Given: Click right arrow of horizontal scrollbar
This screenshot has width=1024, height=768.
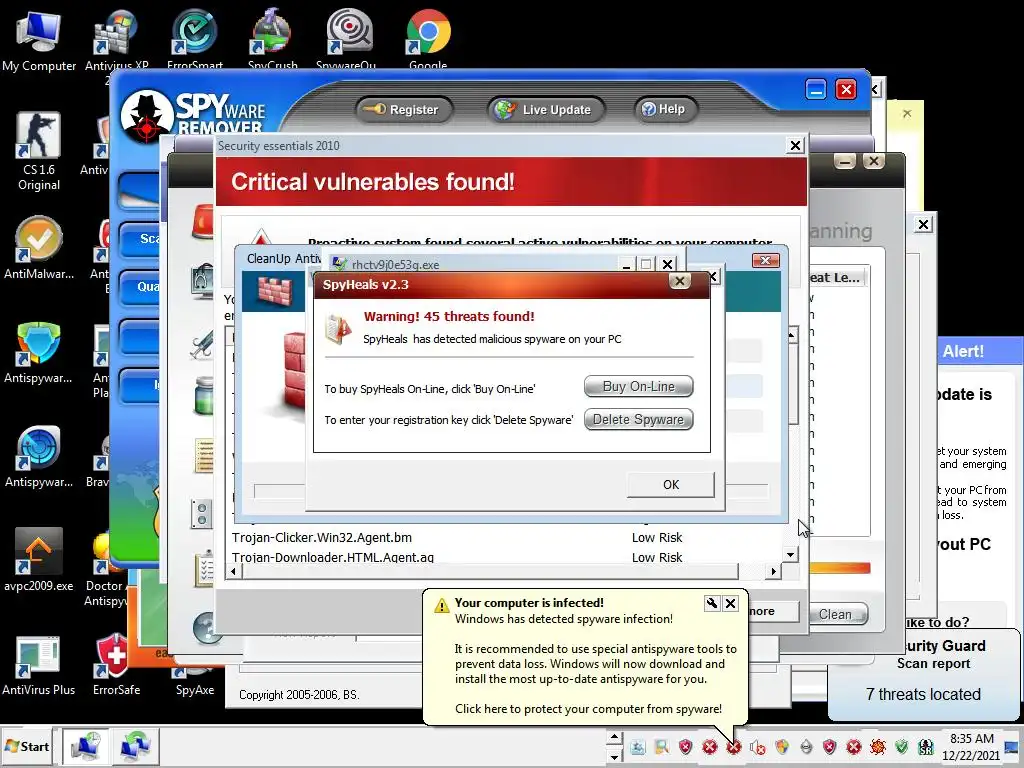Looking at the screenshot, I should (774, 571).
